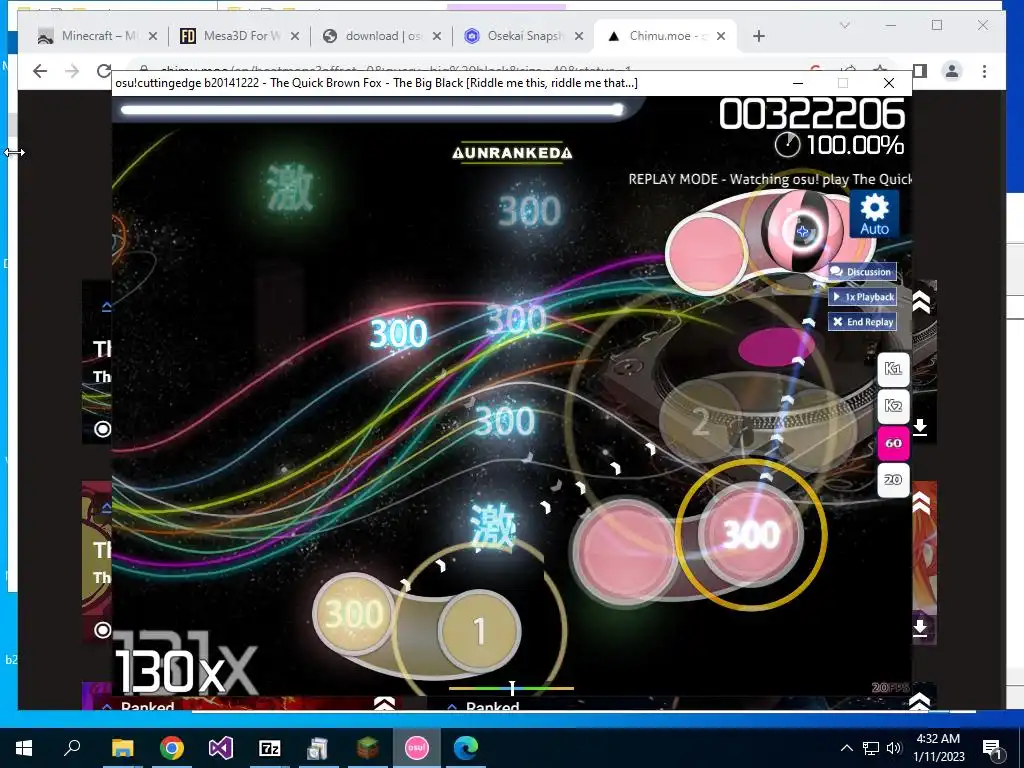
Task: Switch to Mesa3D For Windows tab
Action: (240, 36)
